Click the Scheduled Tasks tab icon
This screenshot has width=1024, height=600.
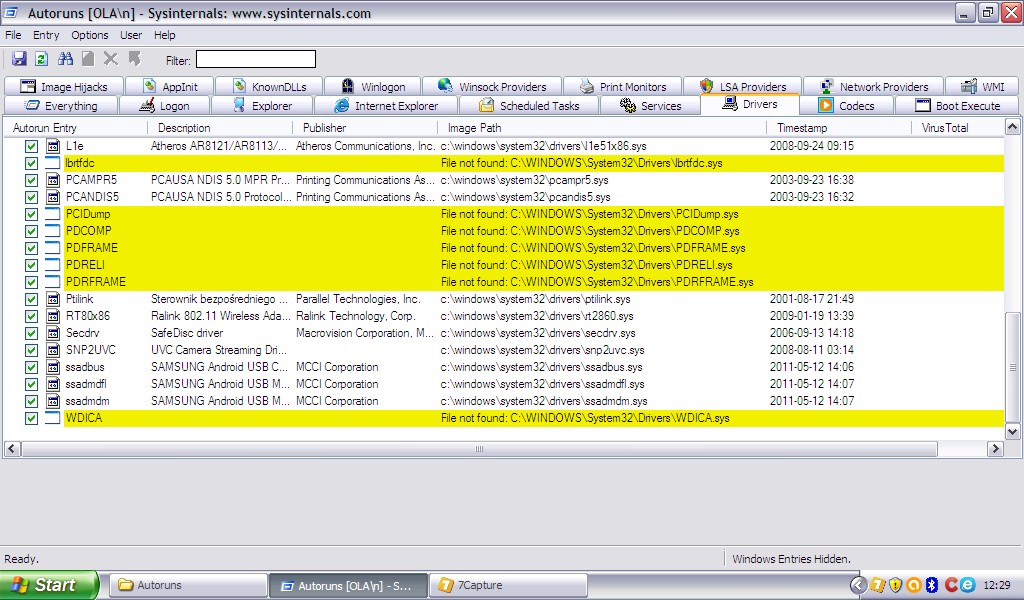click(x=486, y=105)
